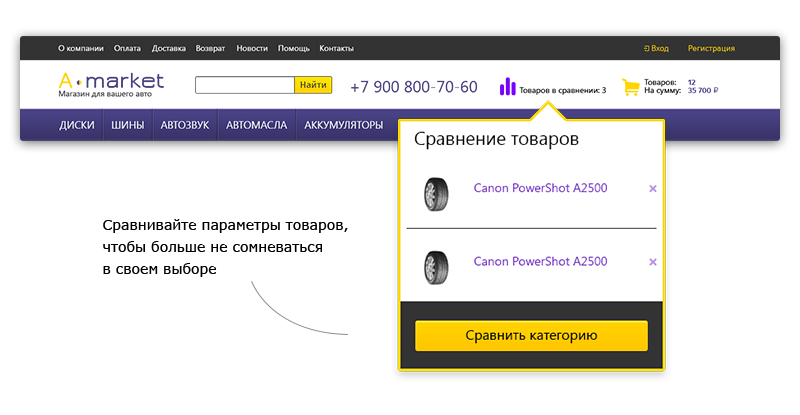
Task: Select АККУМУЛЯТОРЫ category
Action: [343, 125]
